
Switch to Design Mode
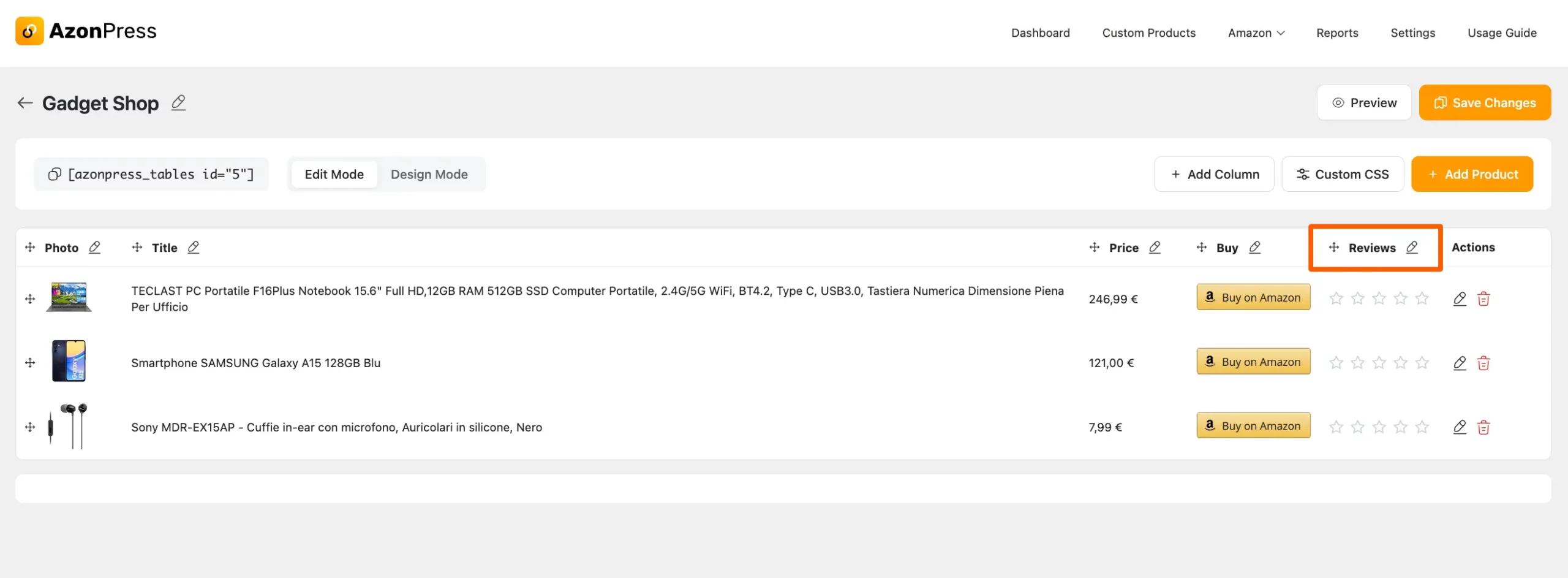429,174
